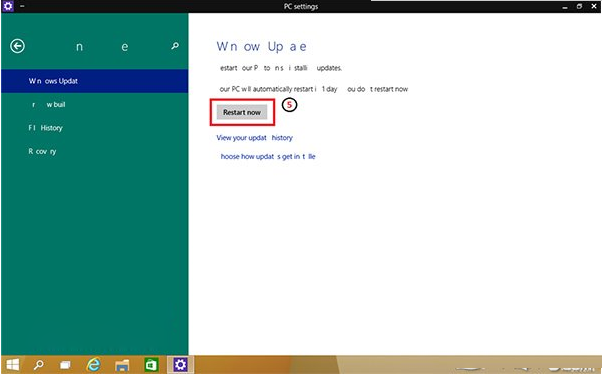Open File History in the sidebar
602x374 pixels.
tap(94, 128)
